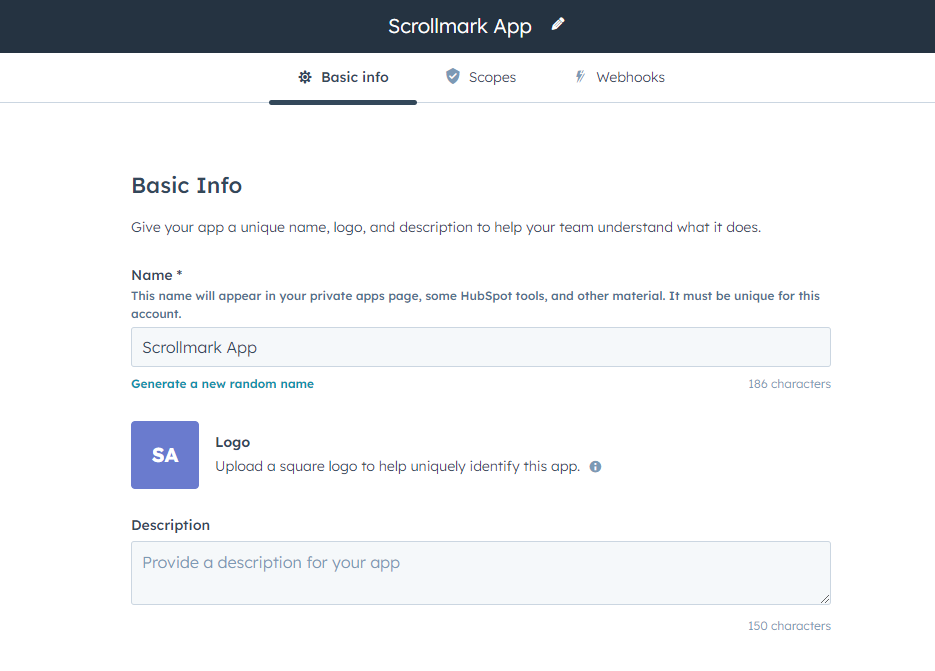
Task: Click the Name field label
Action: click(156, 275)
